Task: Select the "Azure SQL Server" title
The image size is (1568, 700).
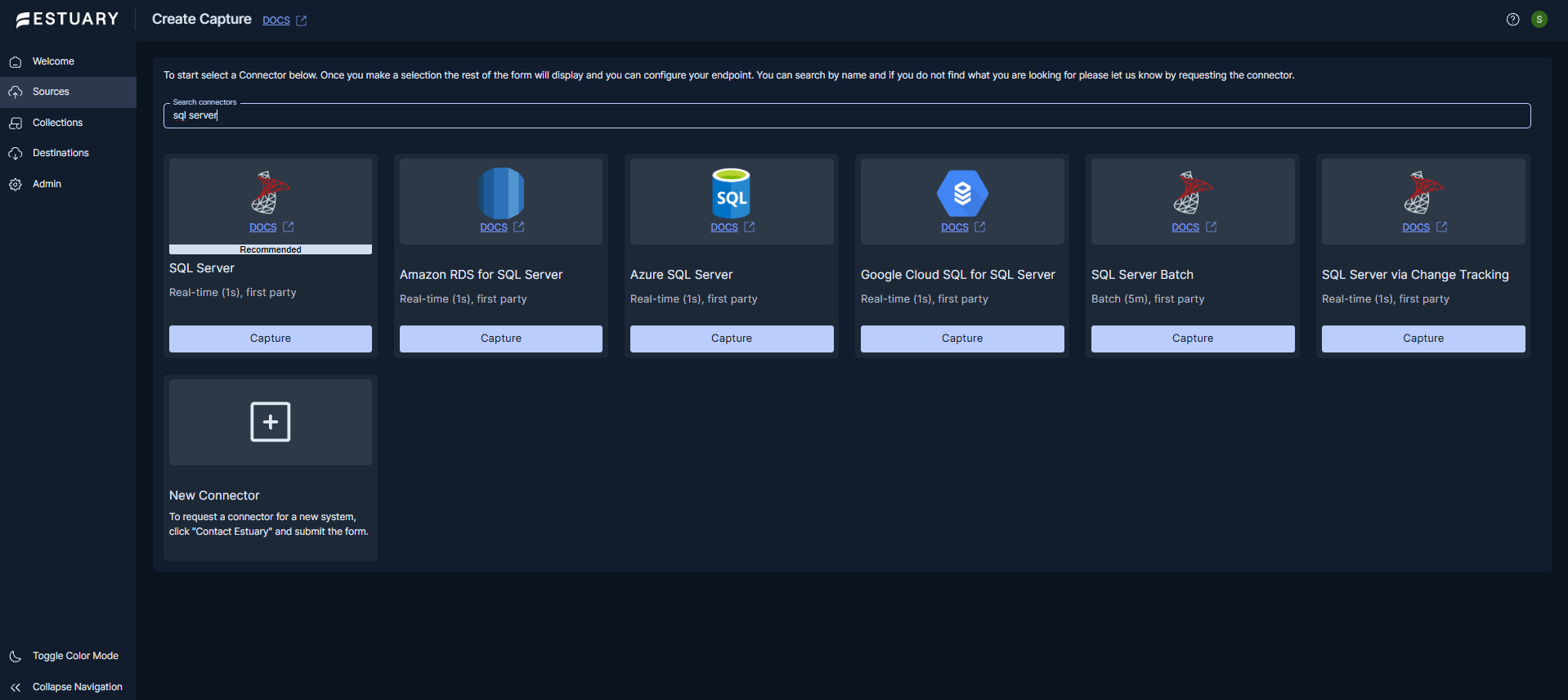Action: coord(682,275)
